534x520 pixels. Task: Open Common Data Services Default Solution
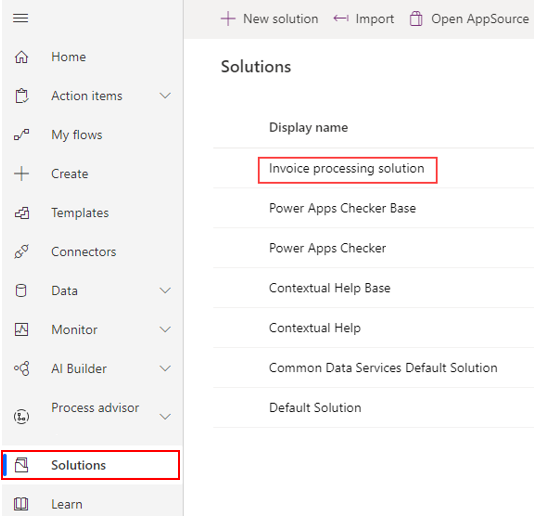pyautogui.click(x=383, y=368)
